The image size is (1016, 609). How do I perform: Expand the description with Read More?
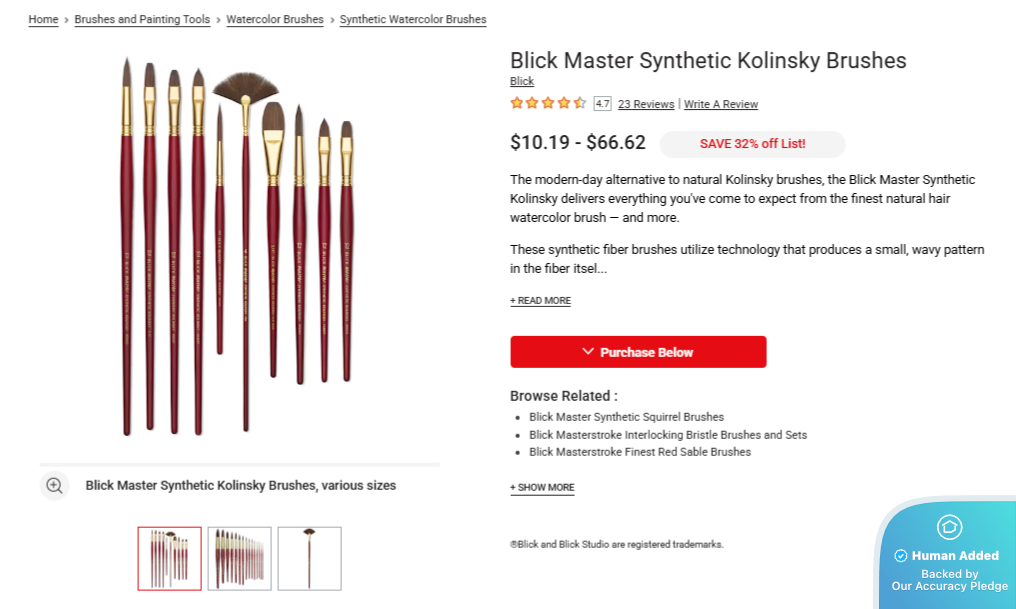click(x=540, y=301)
